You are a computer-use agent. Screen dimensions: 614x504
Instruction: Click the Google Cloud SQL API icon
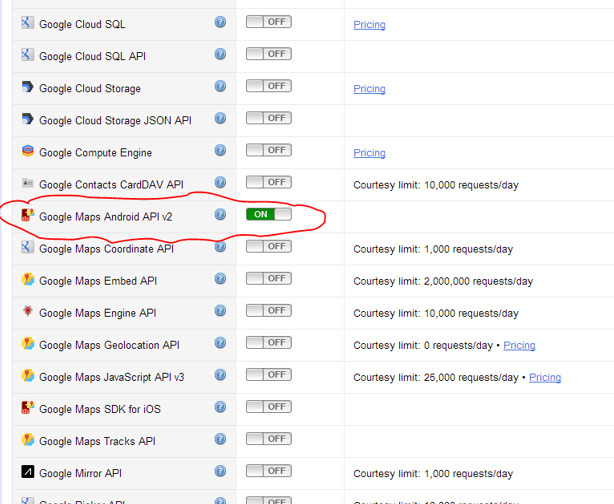(27, 54)
